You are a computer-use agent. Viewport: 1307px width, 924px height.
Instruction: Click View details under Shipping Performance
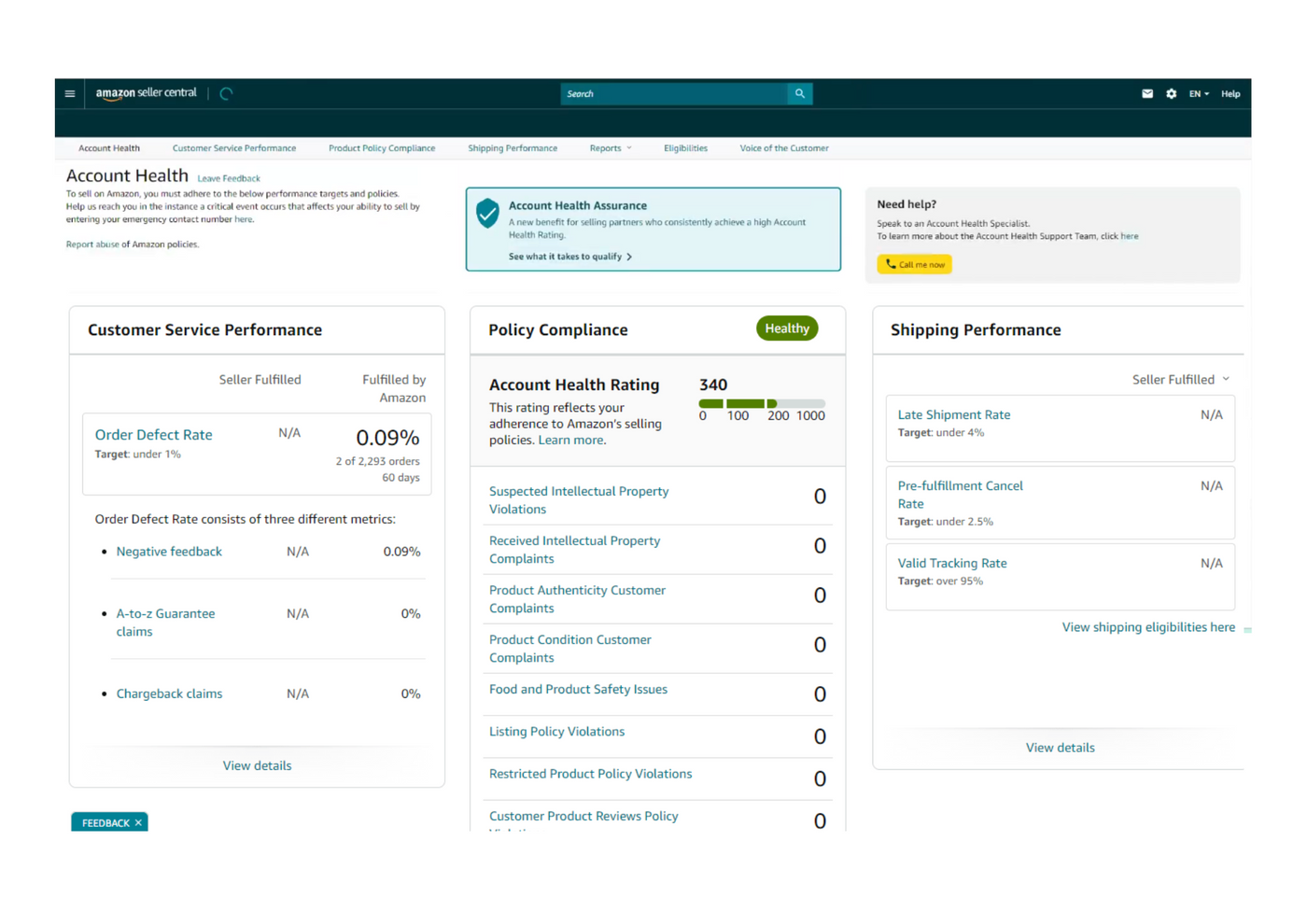click(1060, 748)
